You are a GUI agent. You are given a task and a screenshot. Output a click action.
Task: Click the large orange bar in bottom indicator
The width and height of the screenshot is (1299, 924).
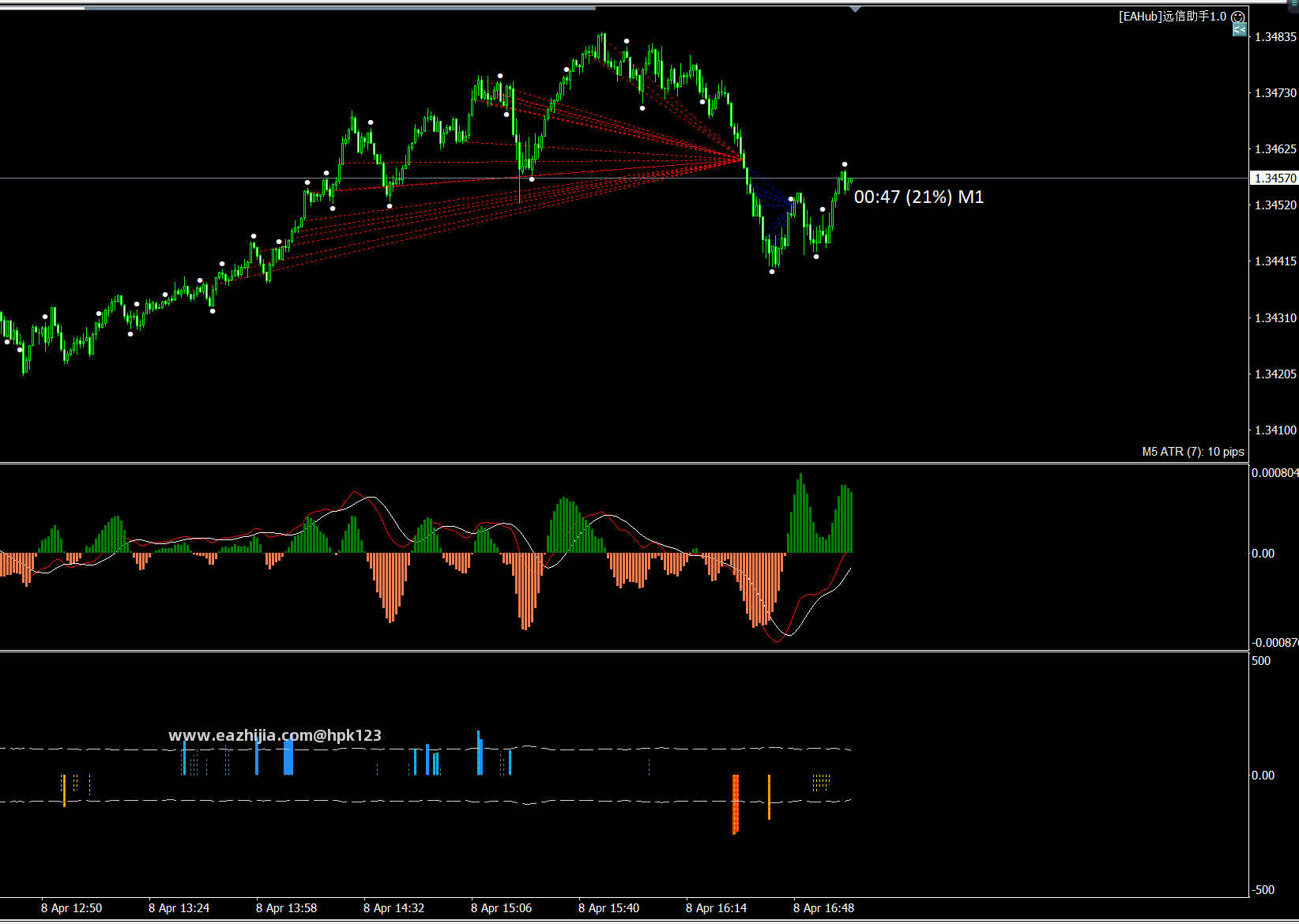point(736,804)
